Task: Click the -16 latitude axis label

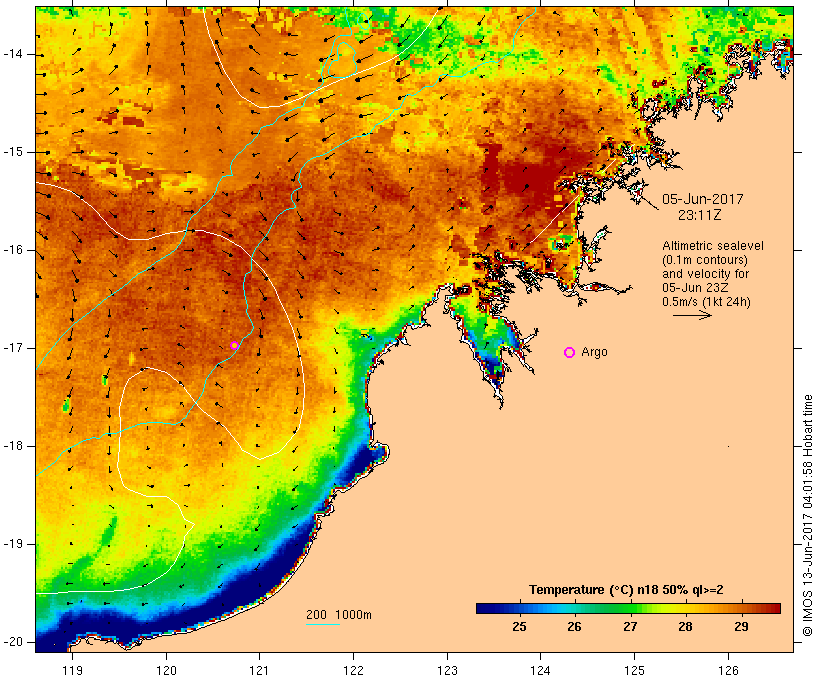Action: click(x=13, y=250)
